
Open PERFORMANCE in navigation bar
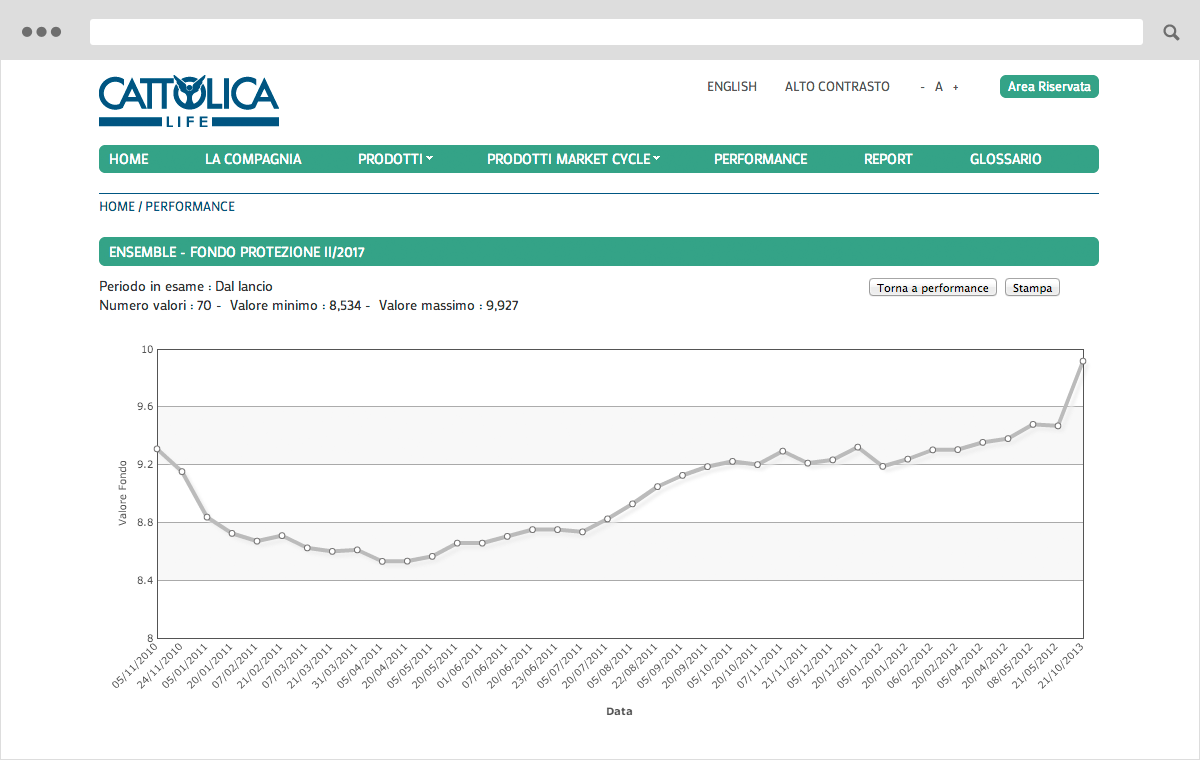[x=761, y=159]
